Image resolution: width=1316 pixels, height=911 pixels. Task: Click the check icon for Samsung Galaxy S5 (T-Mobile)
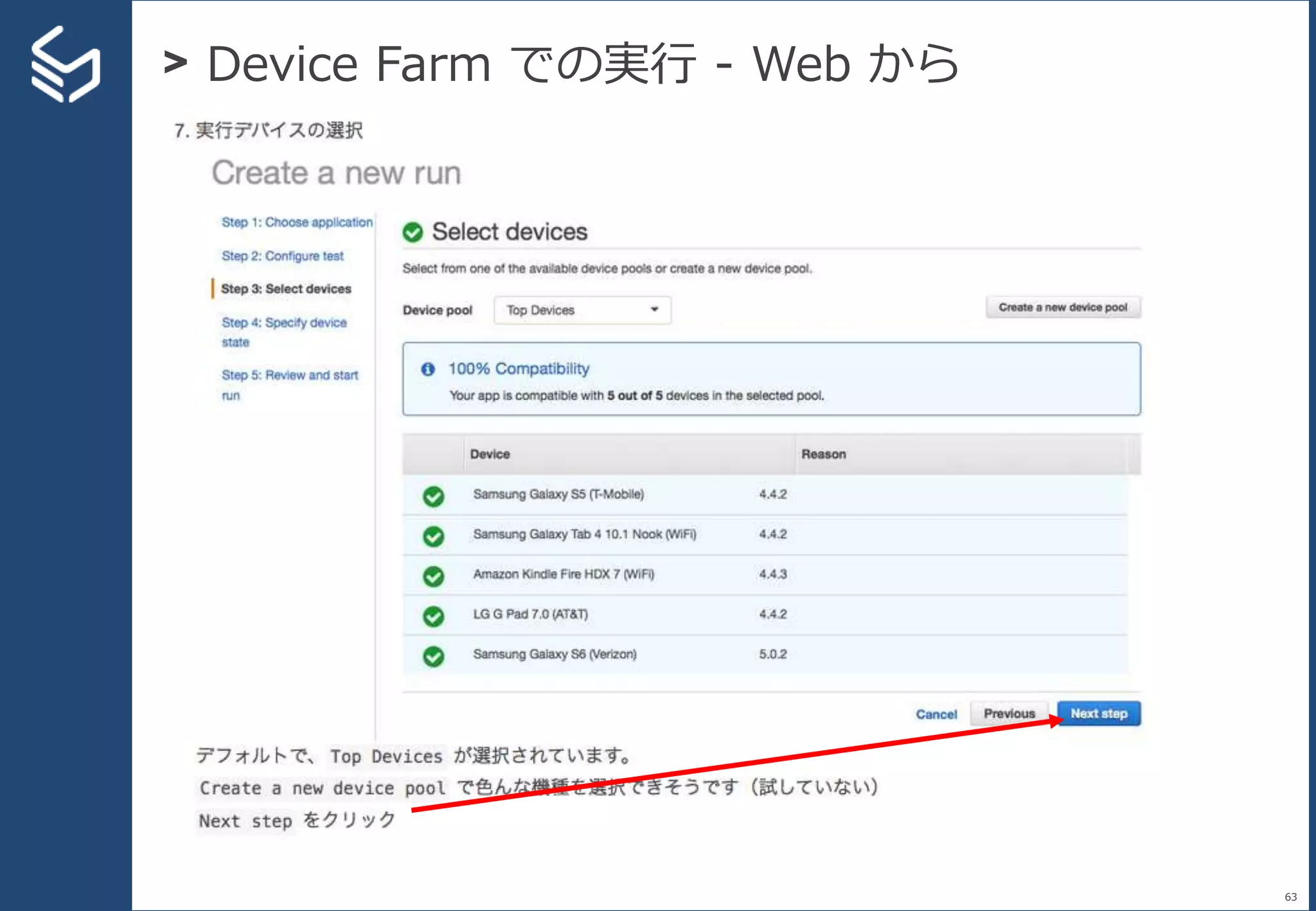pyautogui.click(x=434, y=496)
